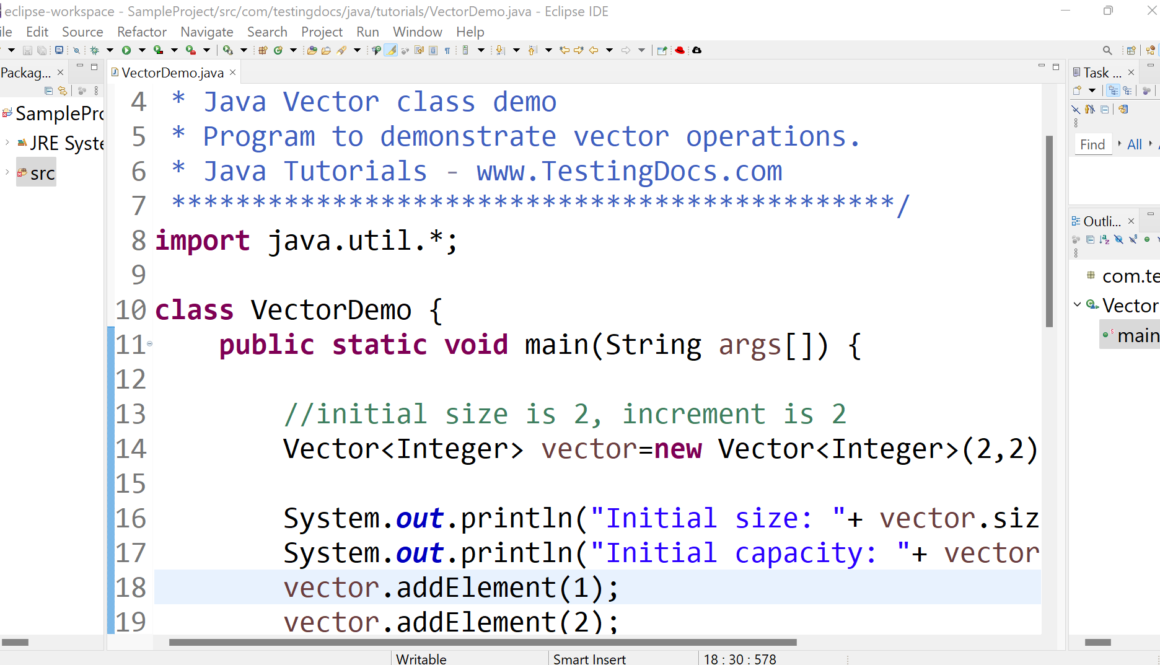Expand the JRE System Library node

coord(7,143)
